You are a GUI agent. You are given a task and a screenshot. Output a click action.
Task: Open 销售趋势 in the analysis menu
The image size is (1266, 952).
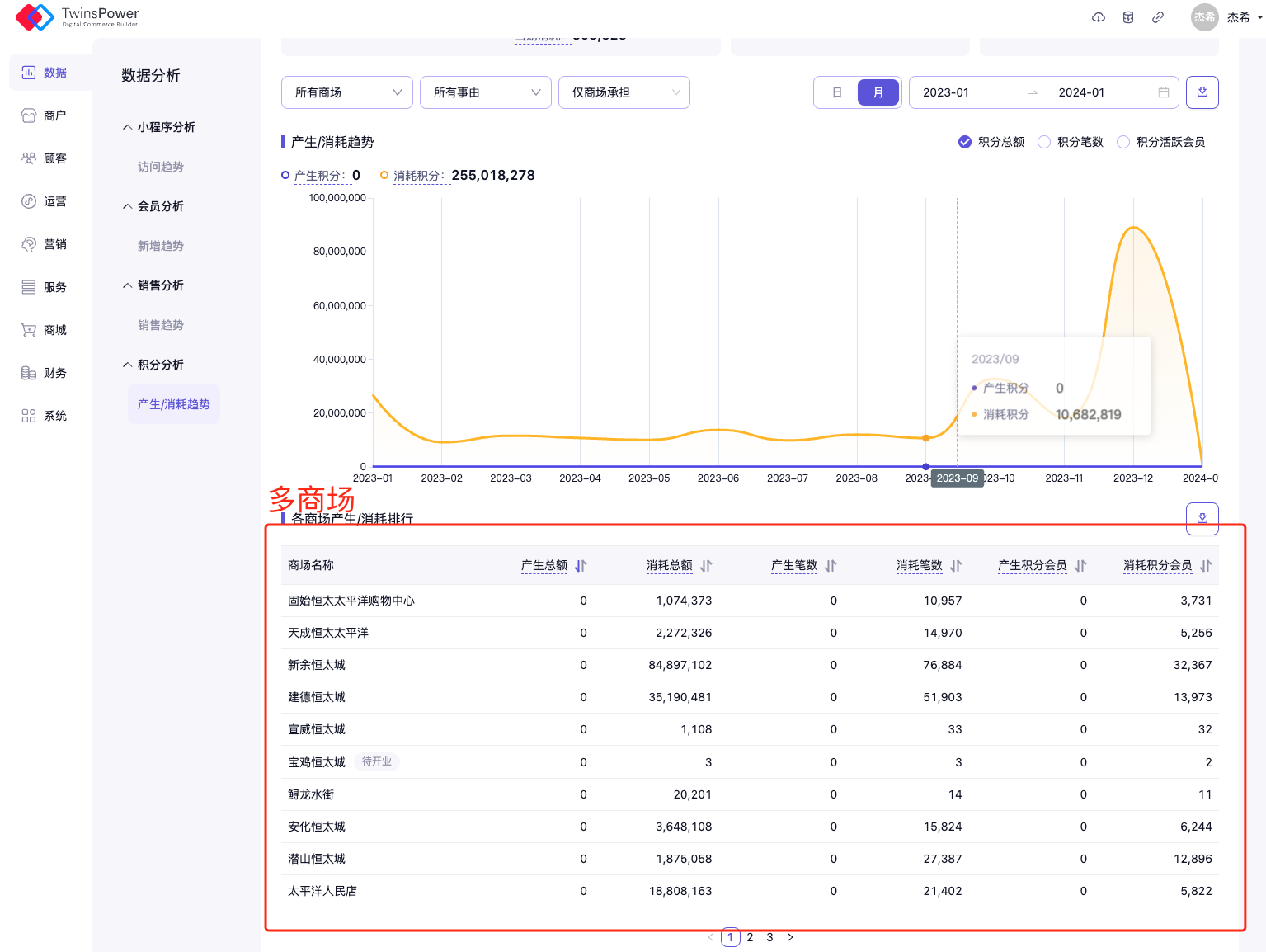tap(160, 325)
